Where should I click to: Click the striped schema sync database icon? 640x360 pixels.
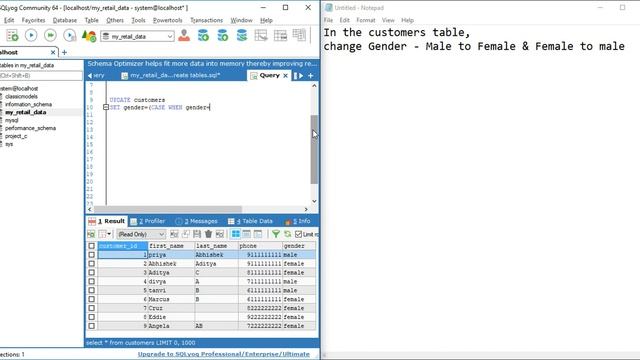tap(242, 36)
